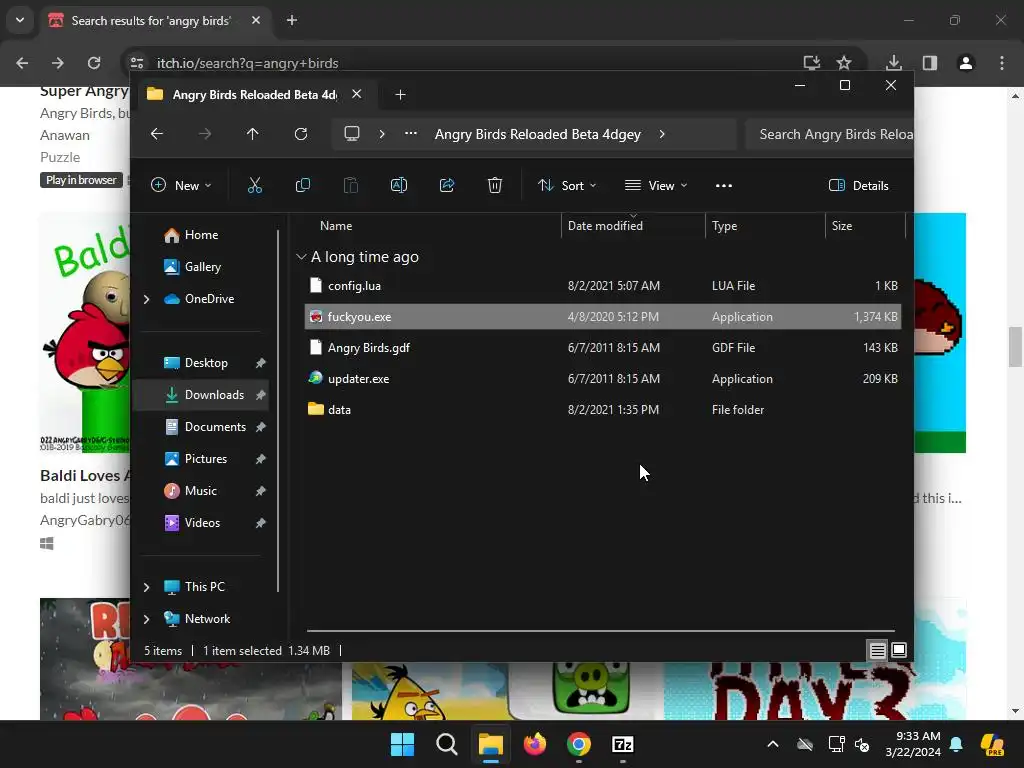The height and width of the screenshot is (768, 1024).
Task: Switch to details list view icon in status bar
Action: 877,650
